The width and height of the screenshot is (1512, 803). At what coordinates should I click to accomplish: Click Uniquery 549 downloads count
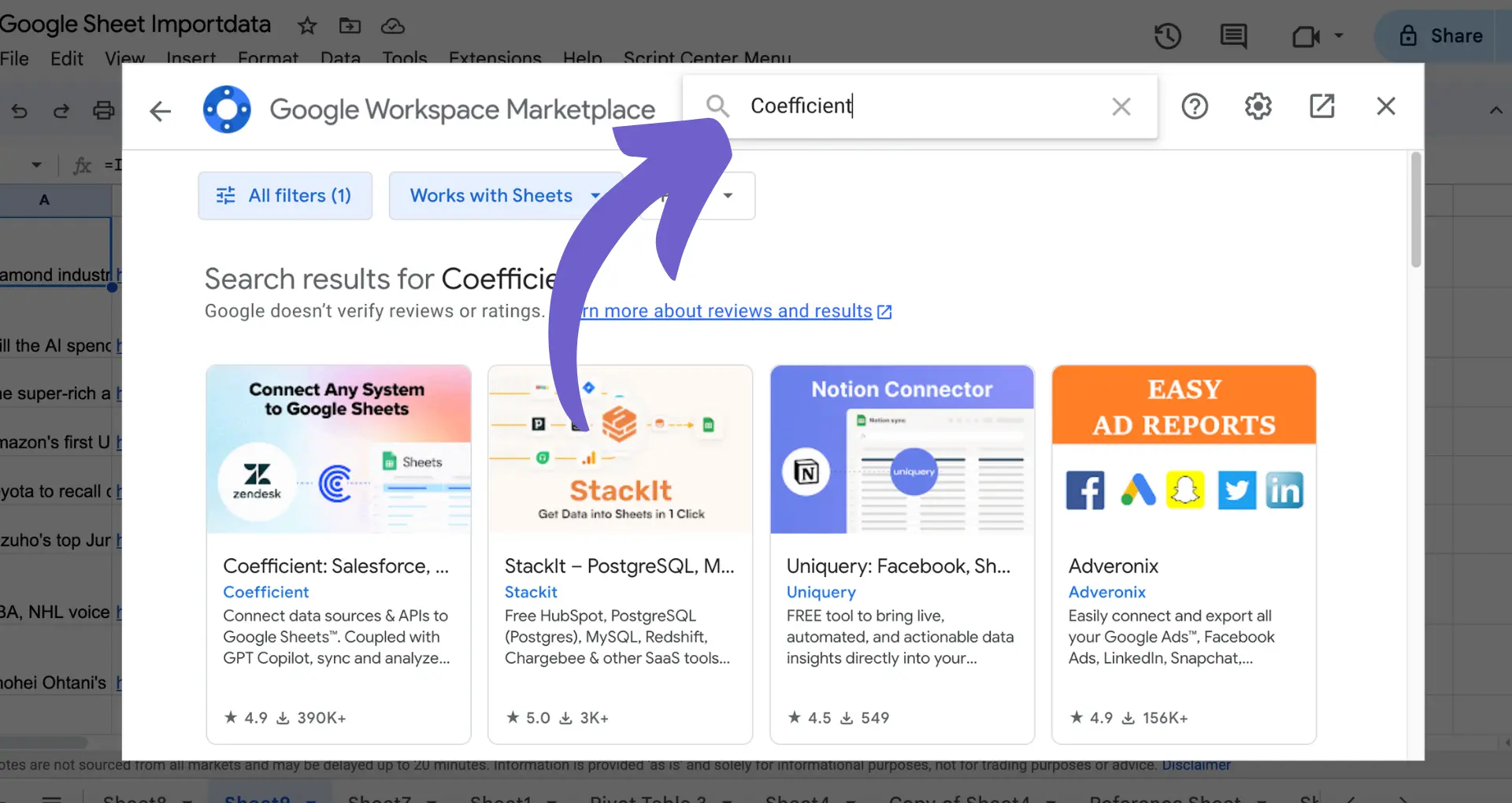click(865, 718)
